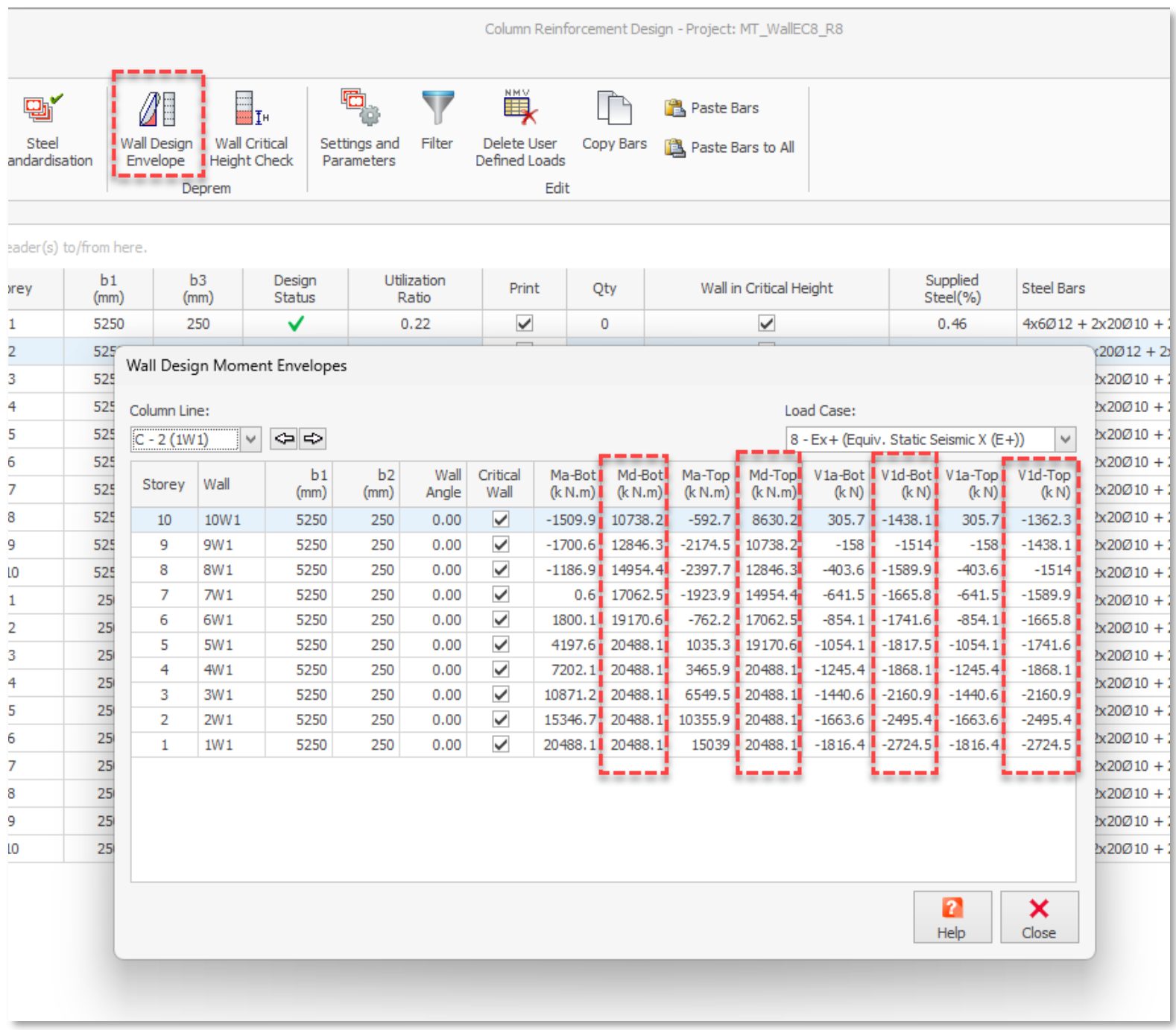The image size is (1176, 1030).
Task: Click the Md-Top column header
Action: [768, 484]
